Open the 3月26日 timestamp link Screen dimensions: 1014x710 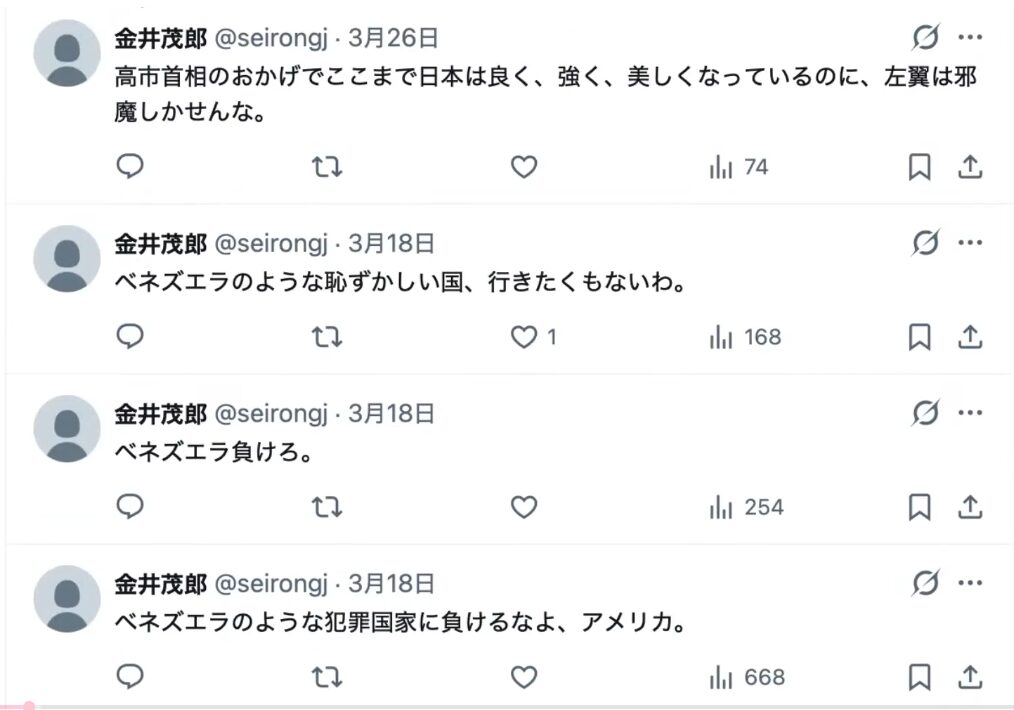coord(393,38)
